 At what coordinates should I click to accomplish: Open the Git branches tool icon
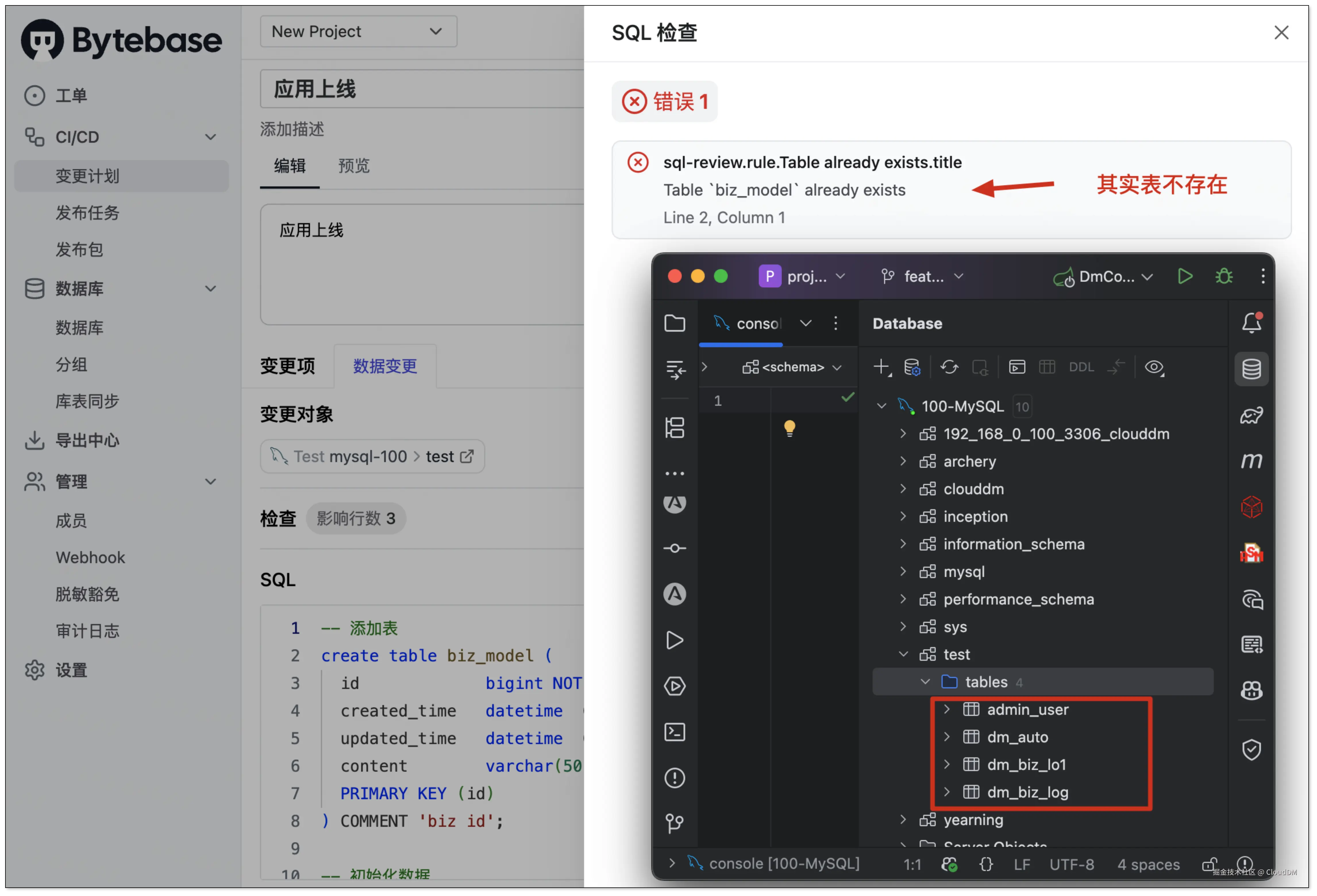(x=674, y=824)
